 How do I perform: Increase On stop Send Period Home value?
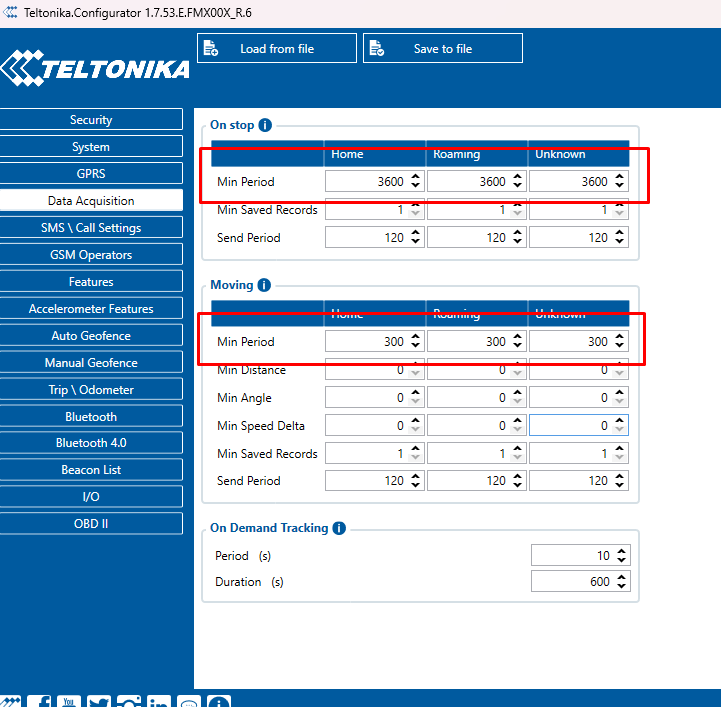[x=416, y=233]
